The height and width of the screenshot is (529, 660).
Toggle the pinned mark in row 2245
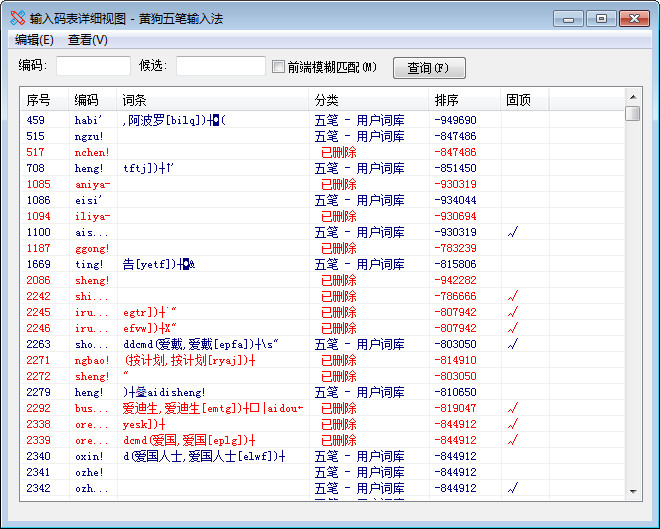coord(512,312)
